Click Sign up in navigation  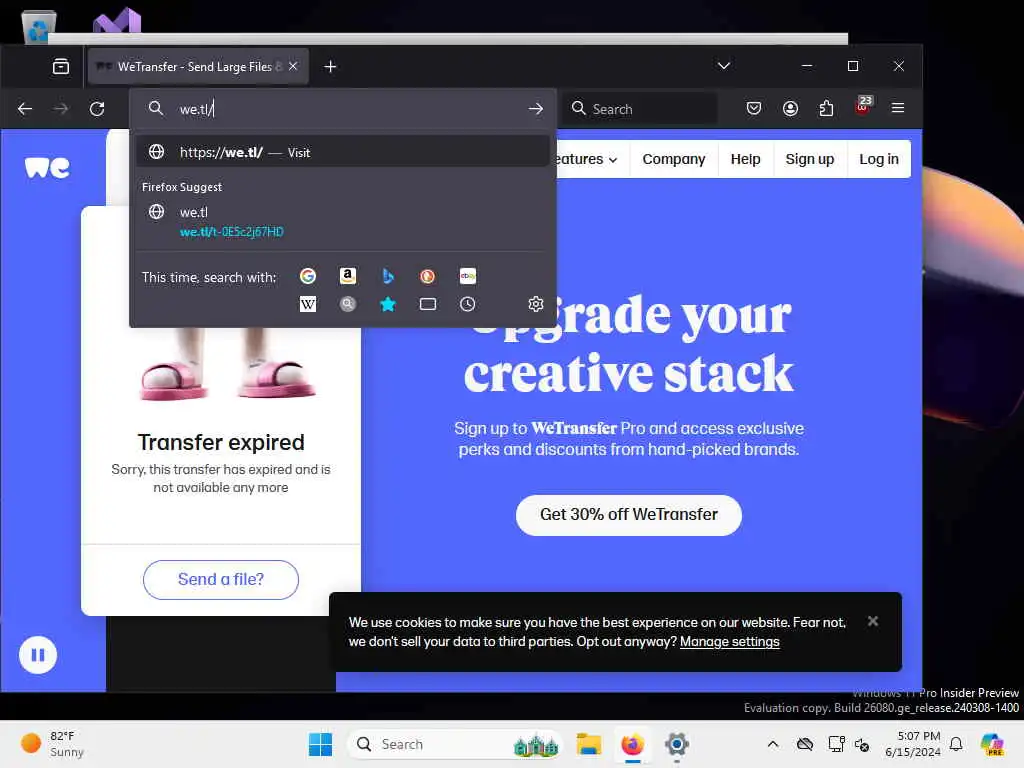809,159
